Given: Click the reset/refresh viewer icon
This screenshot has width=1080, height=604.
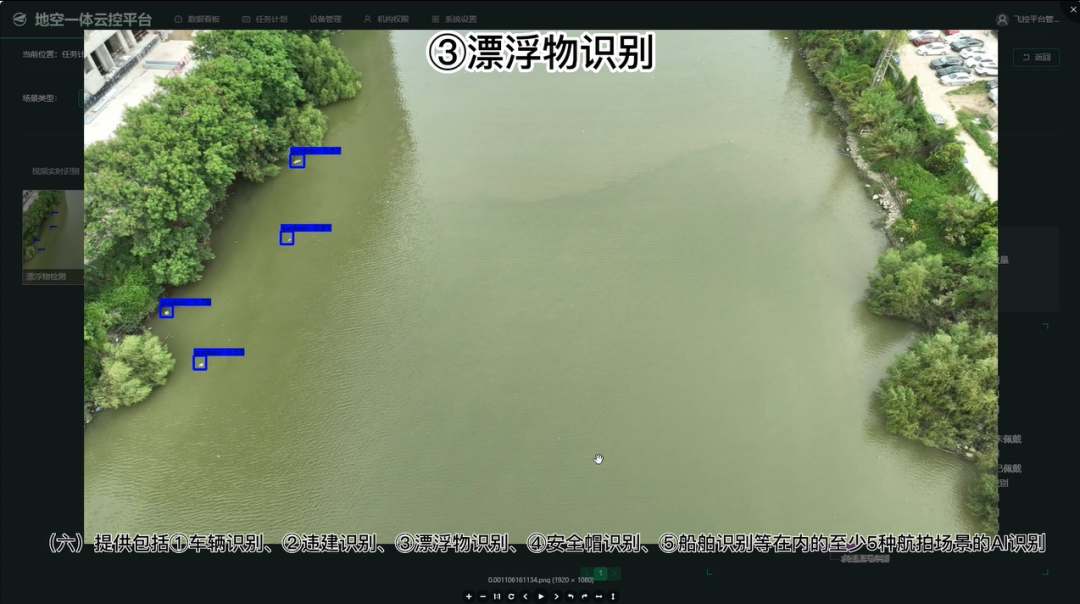Looking at the screenshot, I should coord(511,596).
